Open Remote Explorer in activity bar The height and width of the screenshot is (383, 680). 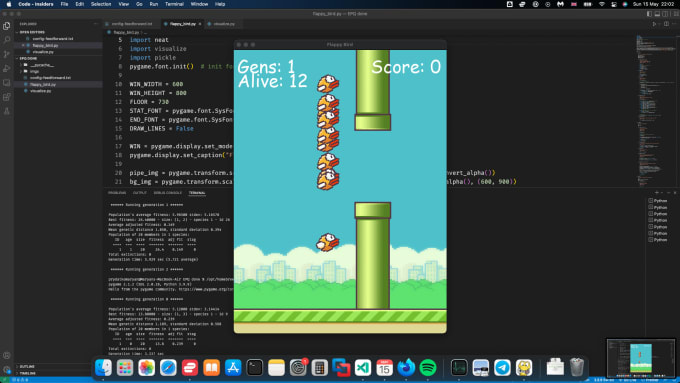pos(7,82)
